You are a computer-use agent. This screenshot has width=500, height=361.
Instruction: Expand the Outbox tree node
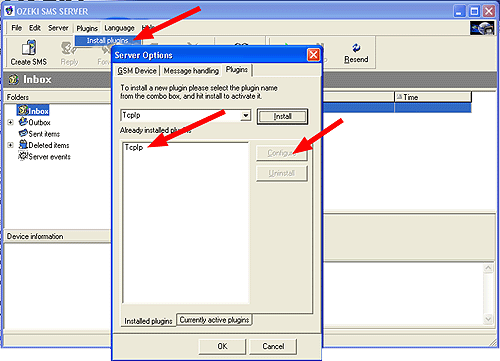tap(10, 122)
